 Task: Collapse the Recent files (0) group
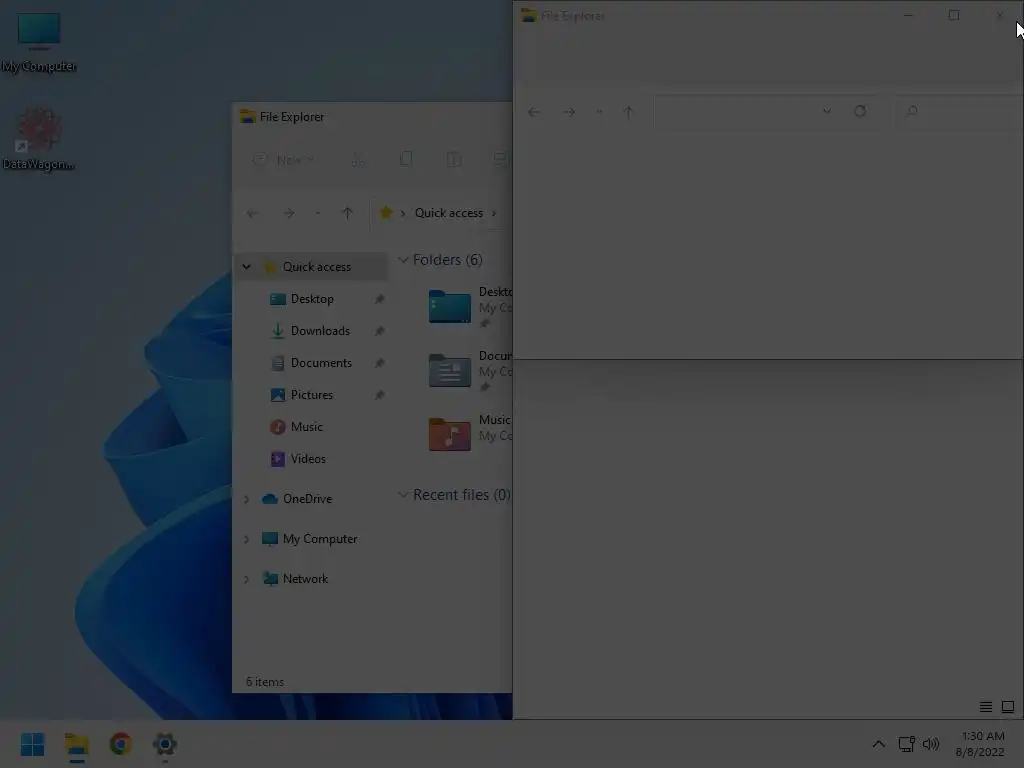[403, 495]
